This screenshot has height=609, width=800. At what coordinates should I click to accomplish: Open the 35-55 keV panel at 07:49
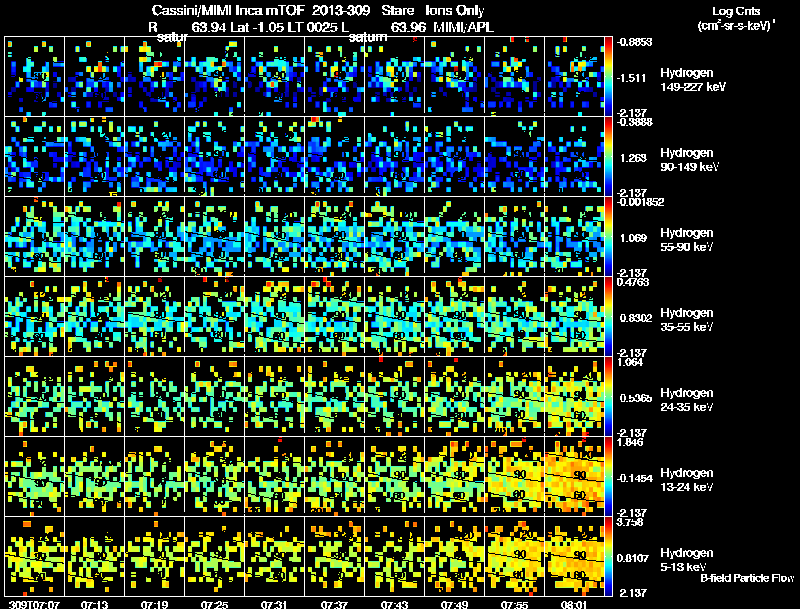pyautogui.click(x=454, y=316)
